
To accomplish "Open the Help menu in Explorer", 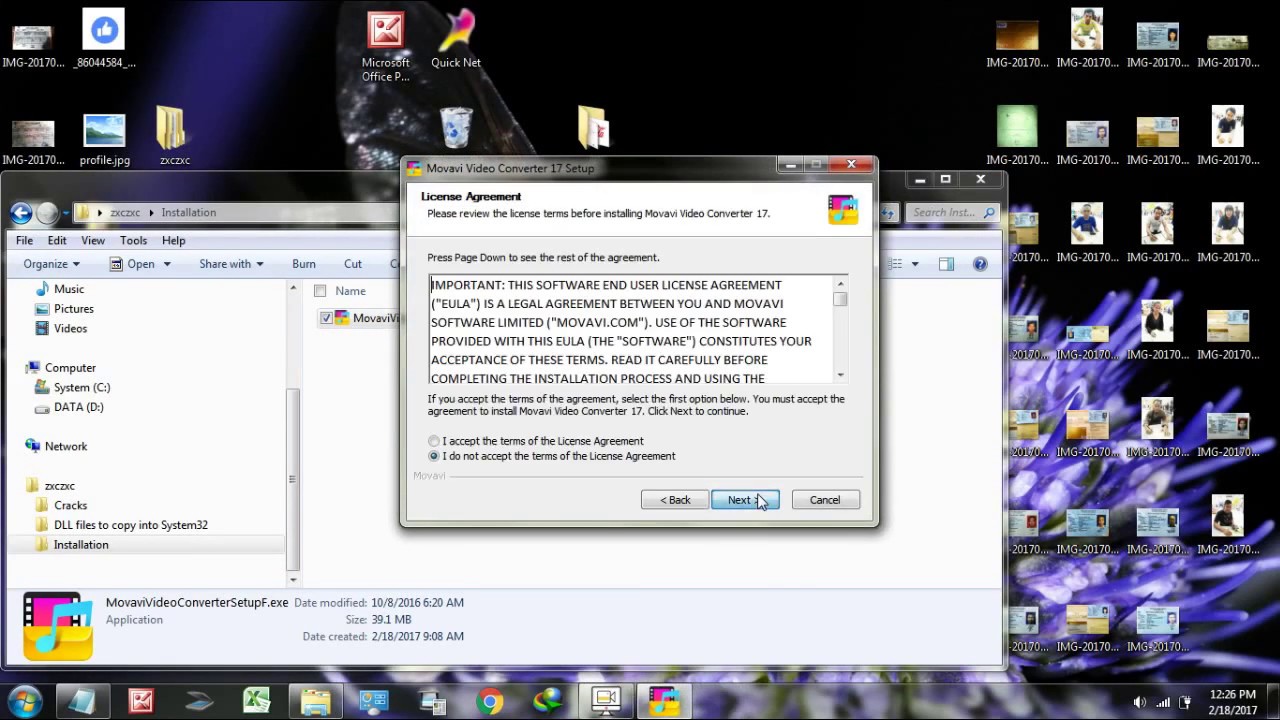I will click(x=173, y=240).
